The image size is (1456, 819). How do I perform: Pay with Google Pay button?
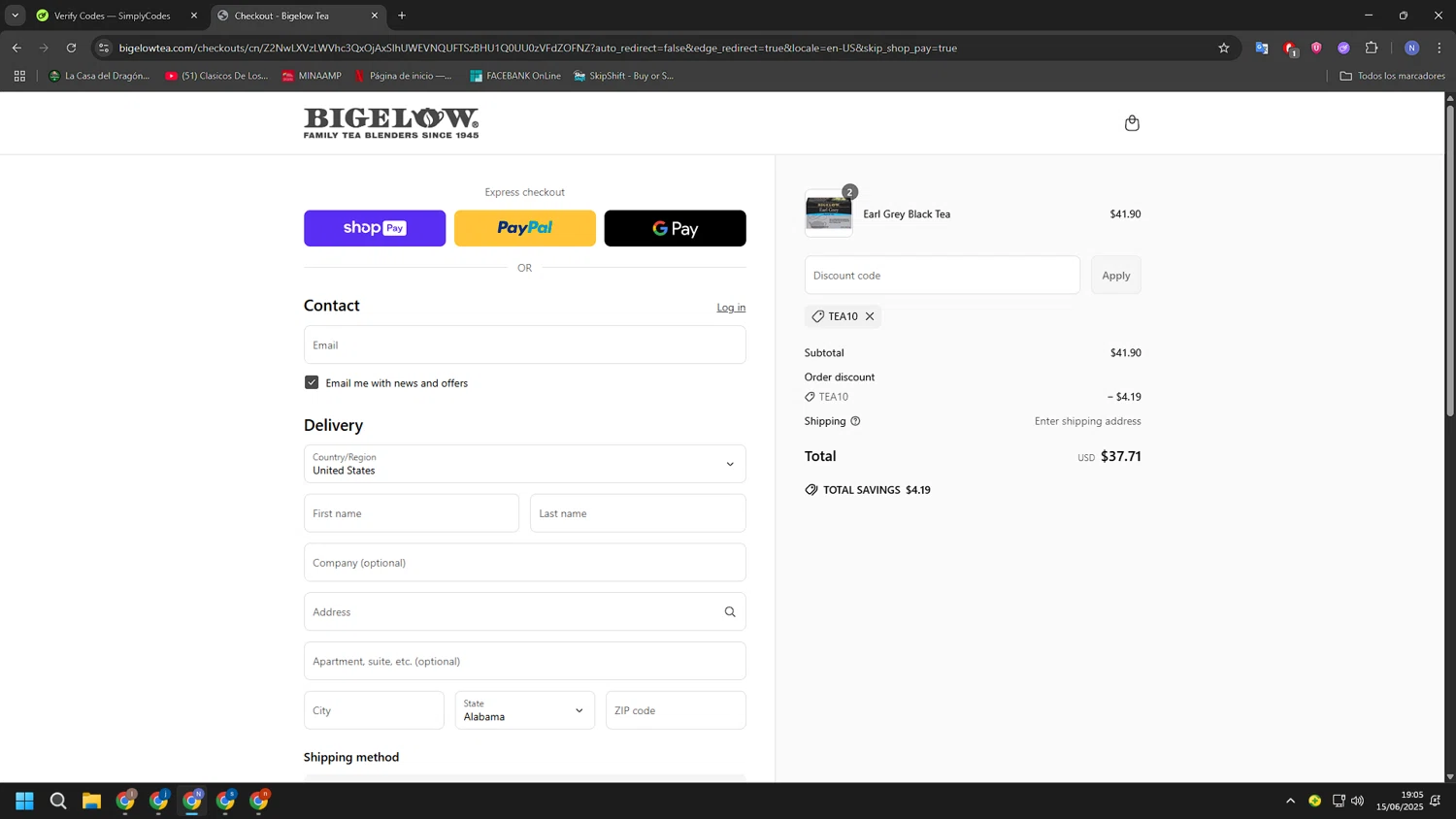click(x=675, y=228)
